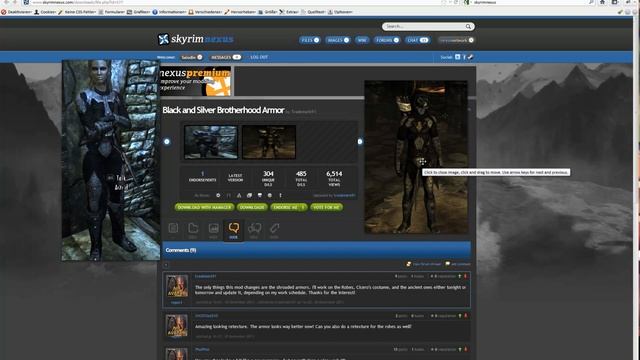Click the stacked-windows icon in the actions row
640x360 pixels.
pos(249,196)
